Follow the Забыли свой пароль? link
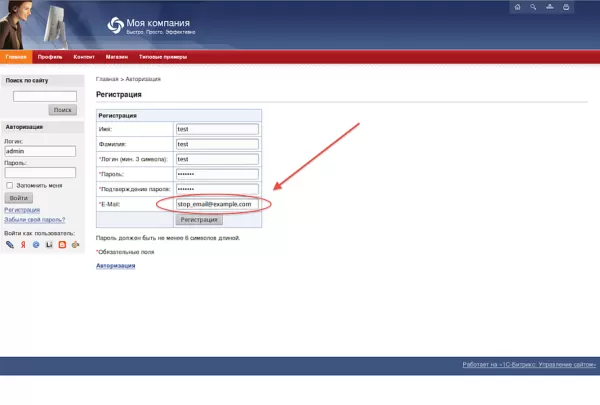600x405 pixels. [x=34, y=220]
